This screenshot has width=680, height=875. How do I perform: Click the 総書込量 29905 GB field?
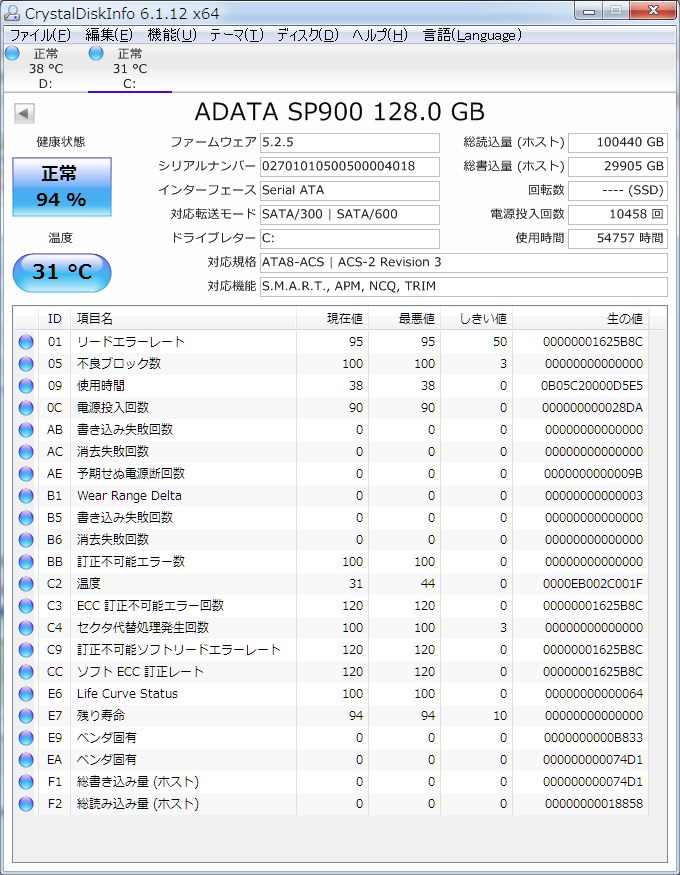[618, 166]
